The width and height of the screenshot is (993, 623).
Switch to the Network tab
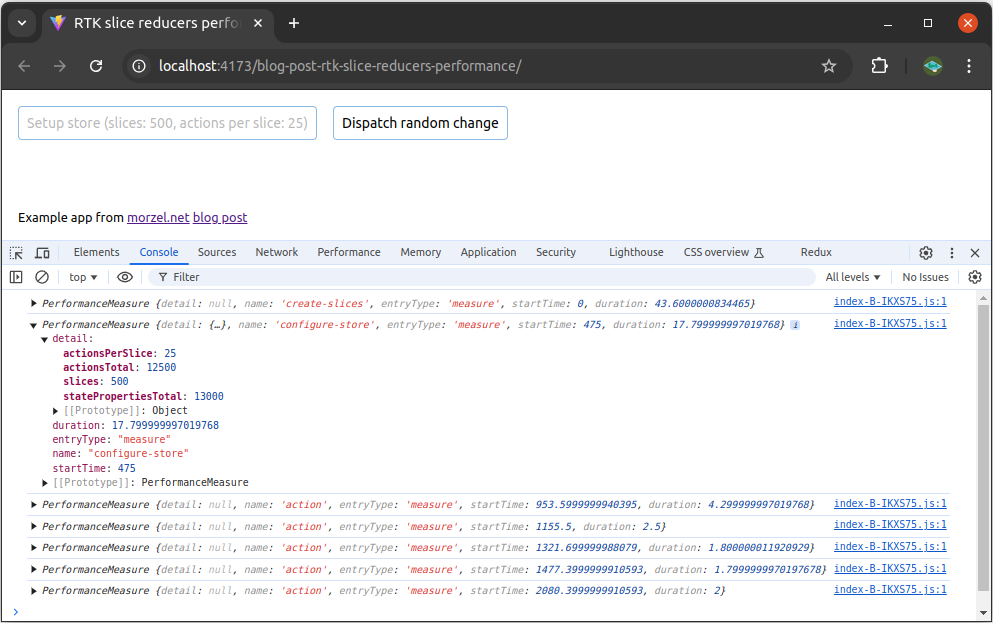click(276, 252)
